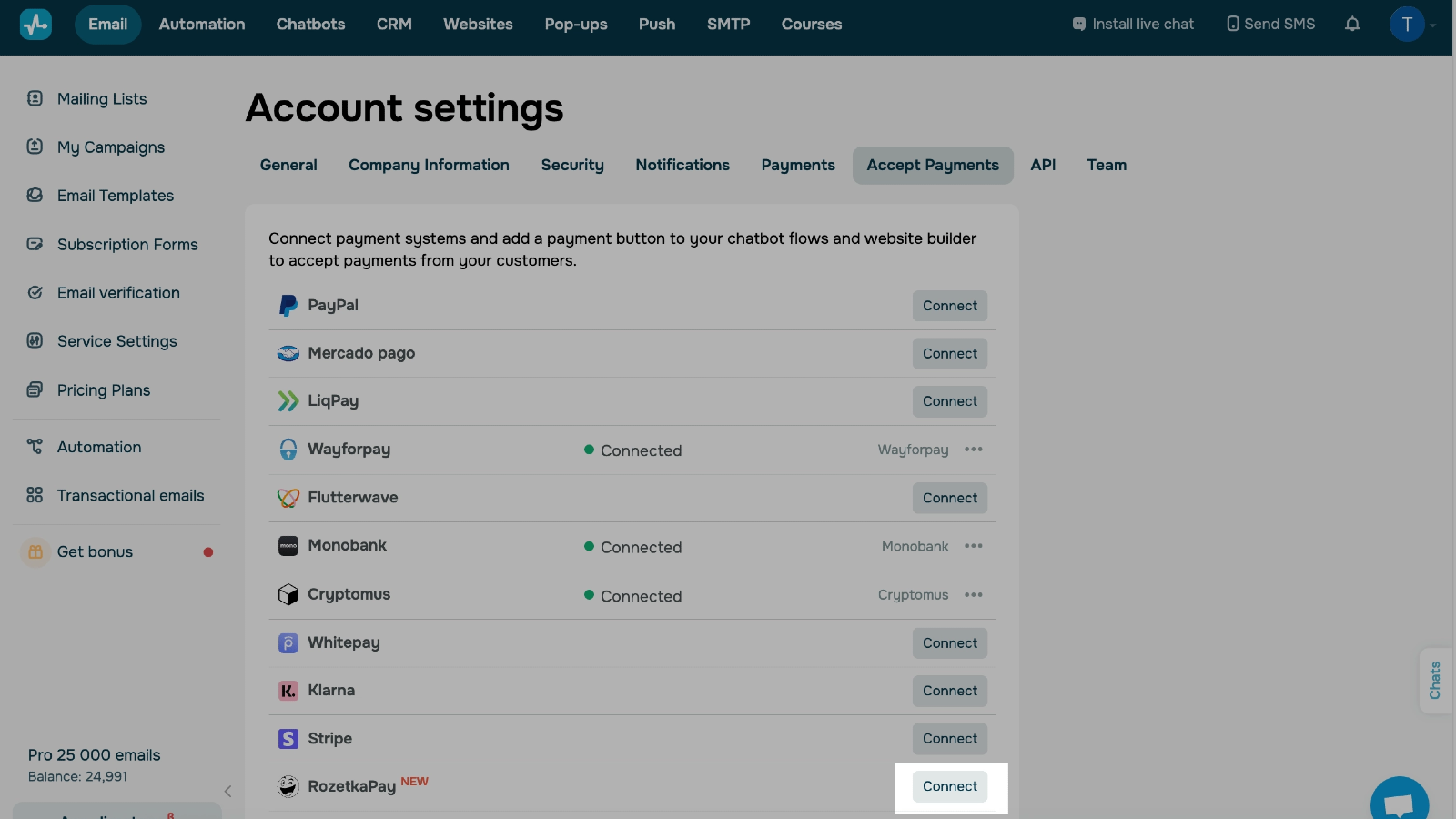Click the Wayforpay logo icon

288,450
